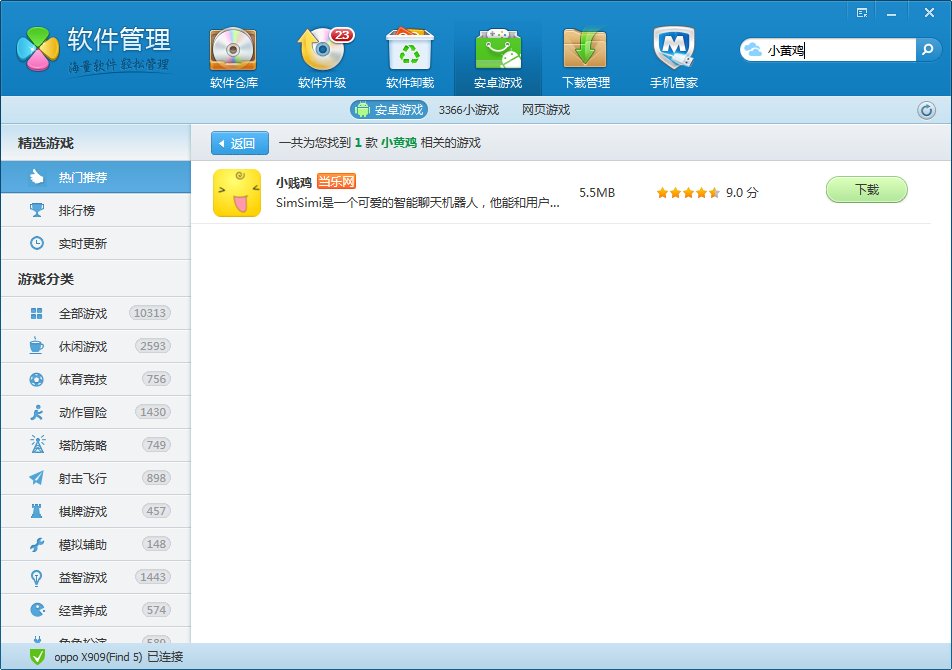952x670 pixels.
Task: Open the 软件卸载 recycle bin icon
Action: coord(409,57)
